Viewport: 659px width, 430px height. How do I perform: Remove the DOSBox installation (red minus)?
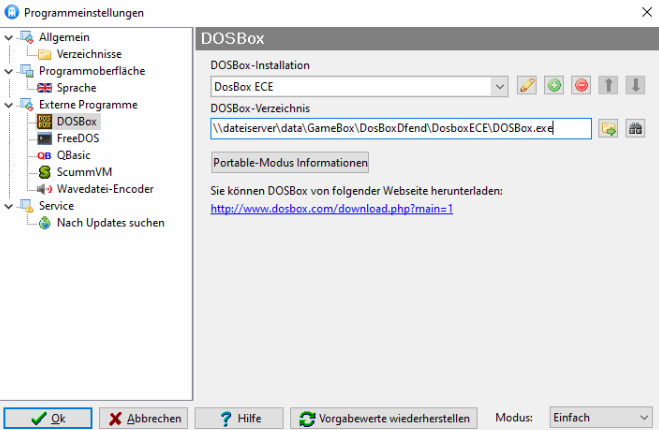(581, 86)
